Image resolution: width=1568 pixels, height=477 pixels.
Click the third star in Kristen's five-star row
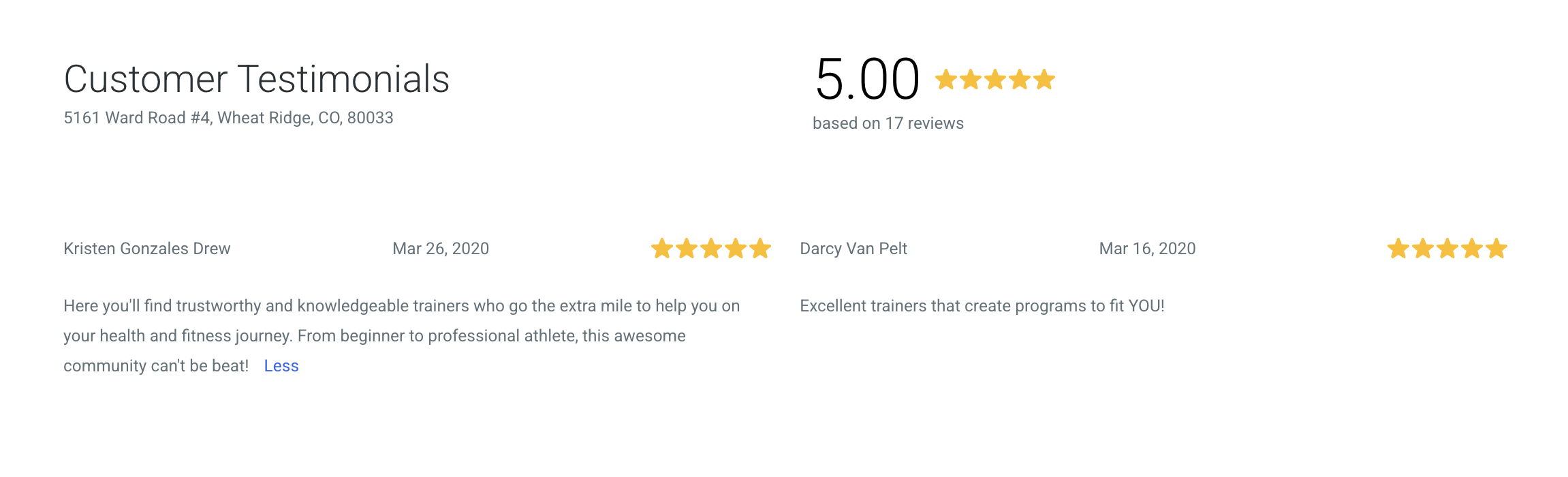(x=711, y=249)
